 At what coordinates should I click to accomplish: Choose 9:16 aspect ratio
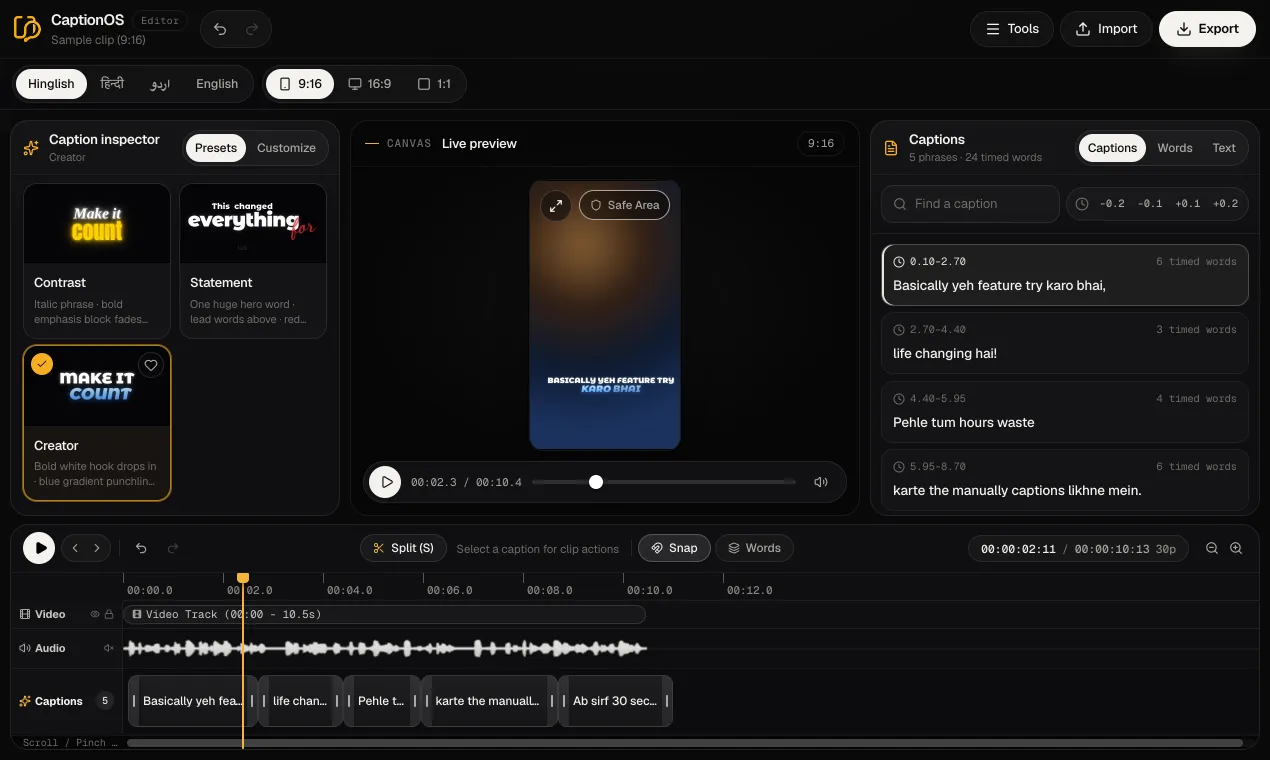(300, 84)
